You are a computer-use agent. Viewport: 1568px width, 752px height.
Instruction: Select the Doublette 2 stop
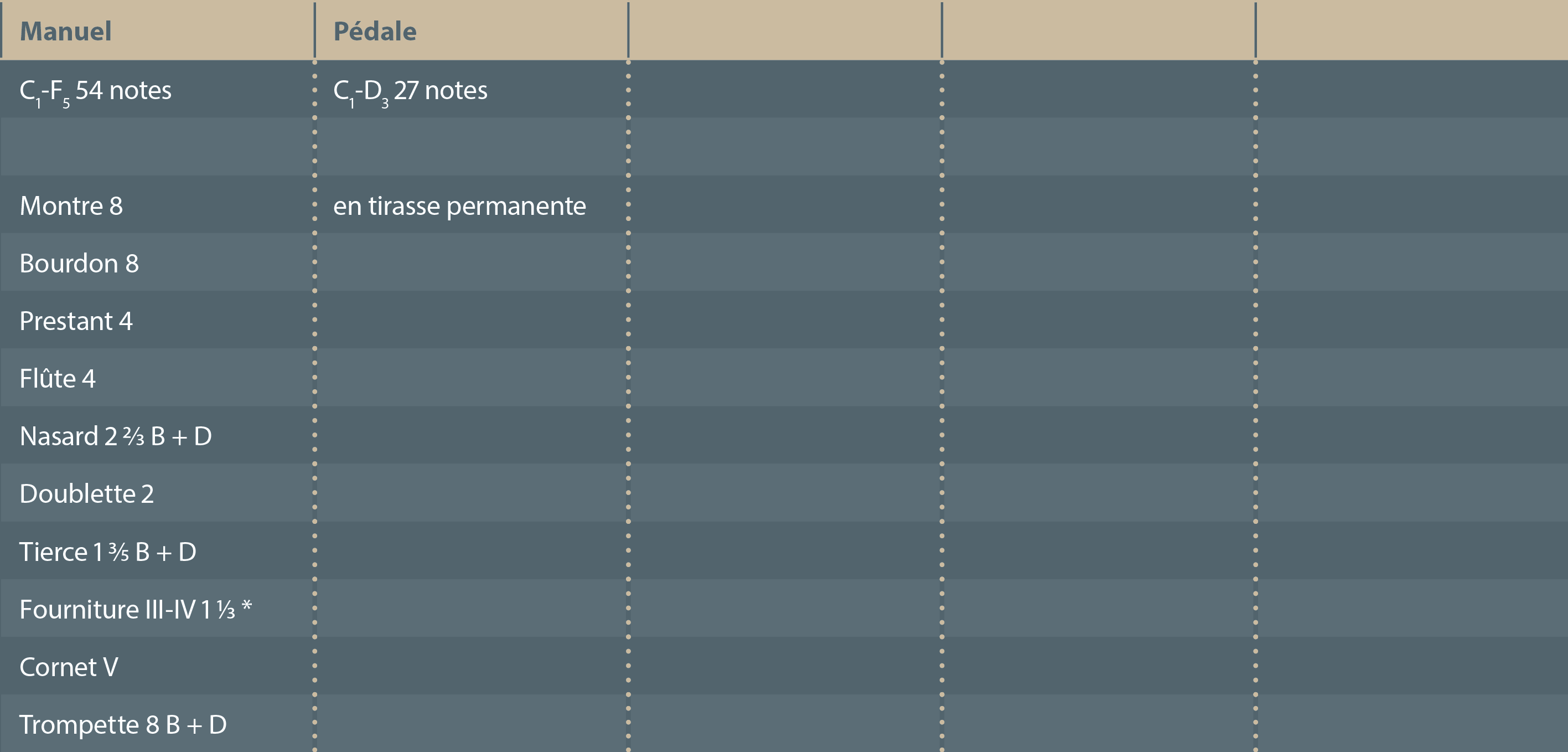pyautogui.click(x=86, y=494)
